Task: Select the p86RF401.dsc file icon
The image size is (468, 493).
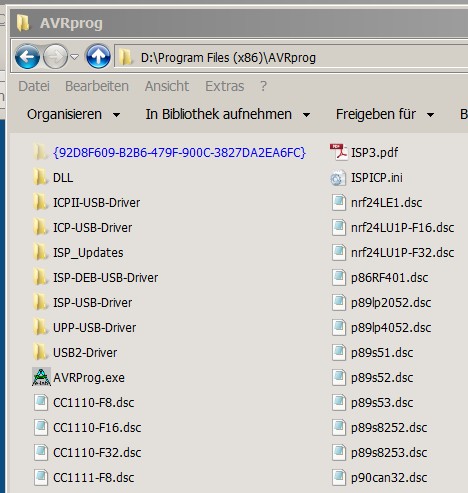Action: tap(339, 277)
